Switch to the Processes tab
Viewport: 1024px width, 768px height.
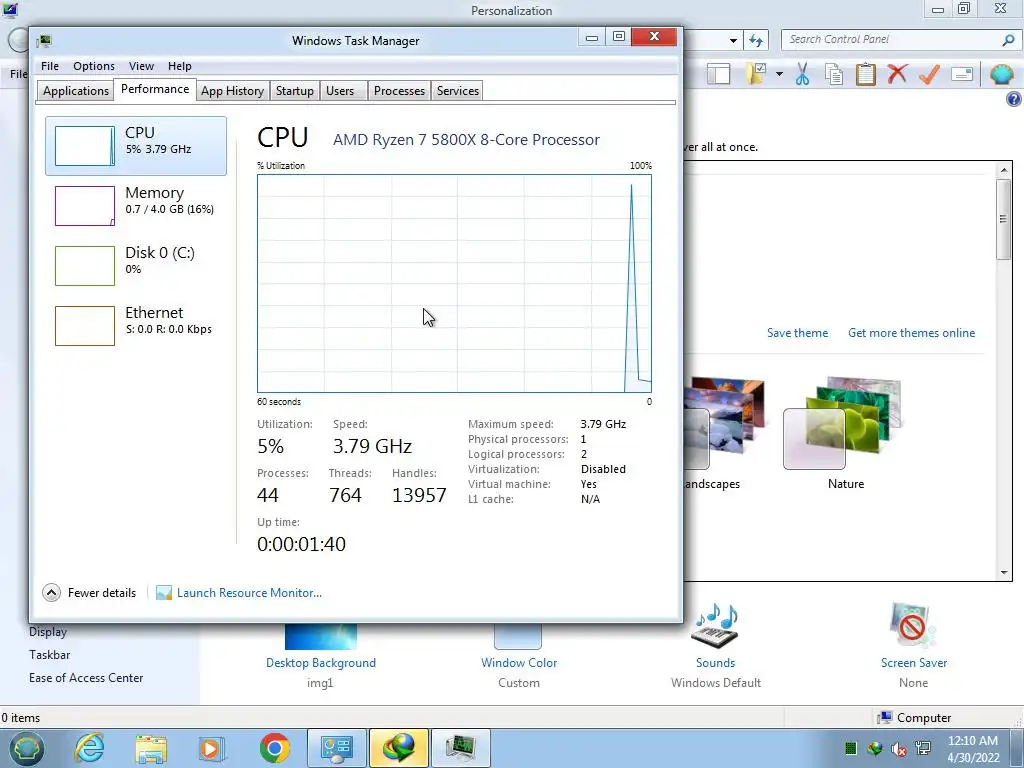[399, 91]
